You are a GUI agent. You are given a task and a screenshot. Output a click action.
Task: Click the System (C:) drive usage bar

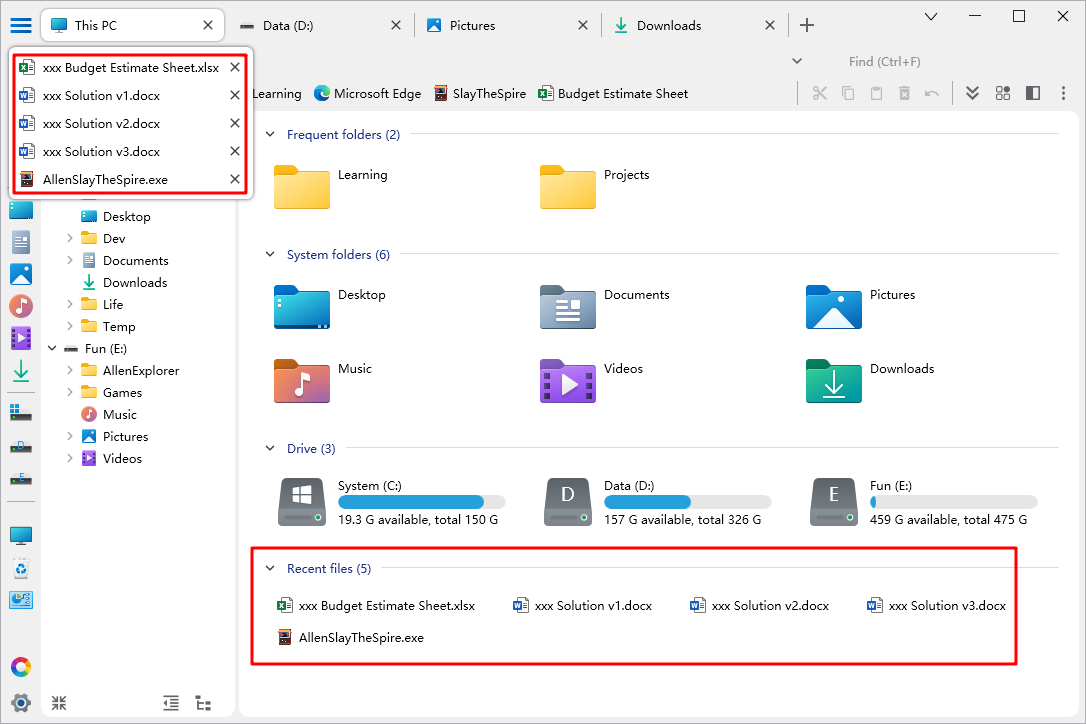(421, 502)
